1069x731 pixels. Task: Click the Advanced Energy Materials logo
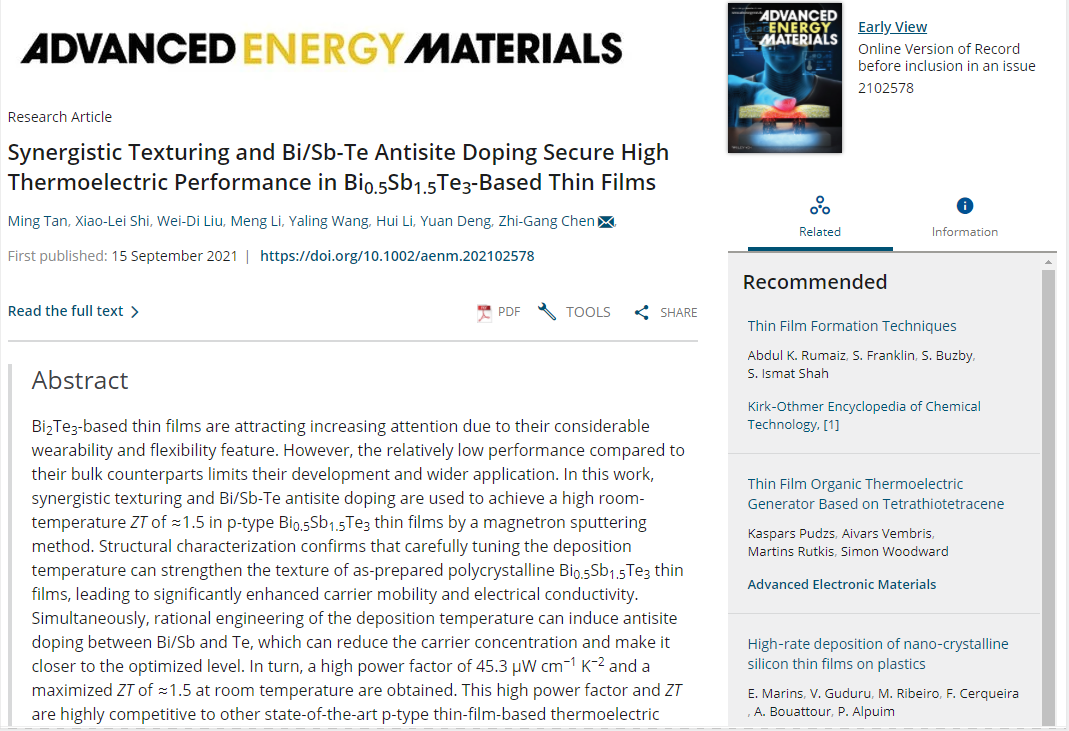pyautogui.click(x=321, y=47)
